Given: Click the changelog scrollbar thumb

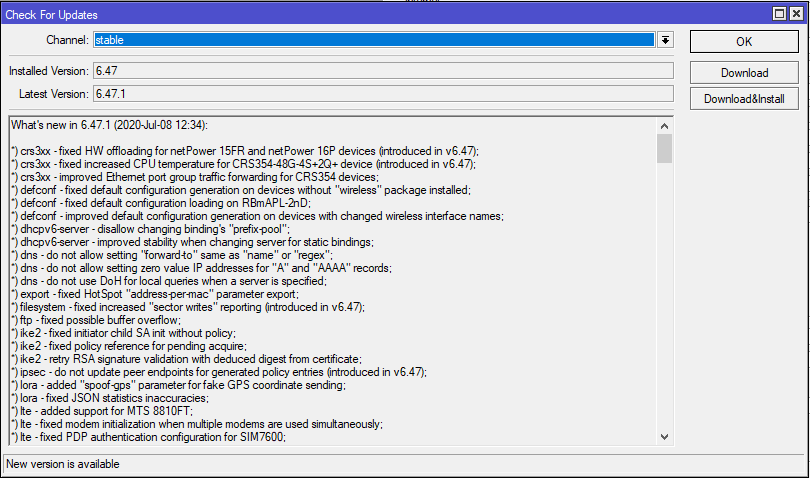Looking at the screenshot, I should point(664,148).
